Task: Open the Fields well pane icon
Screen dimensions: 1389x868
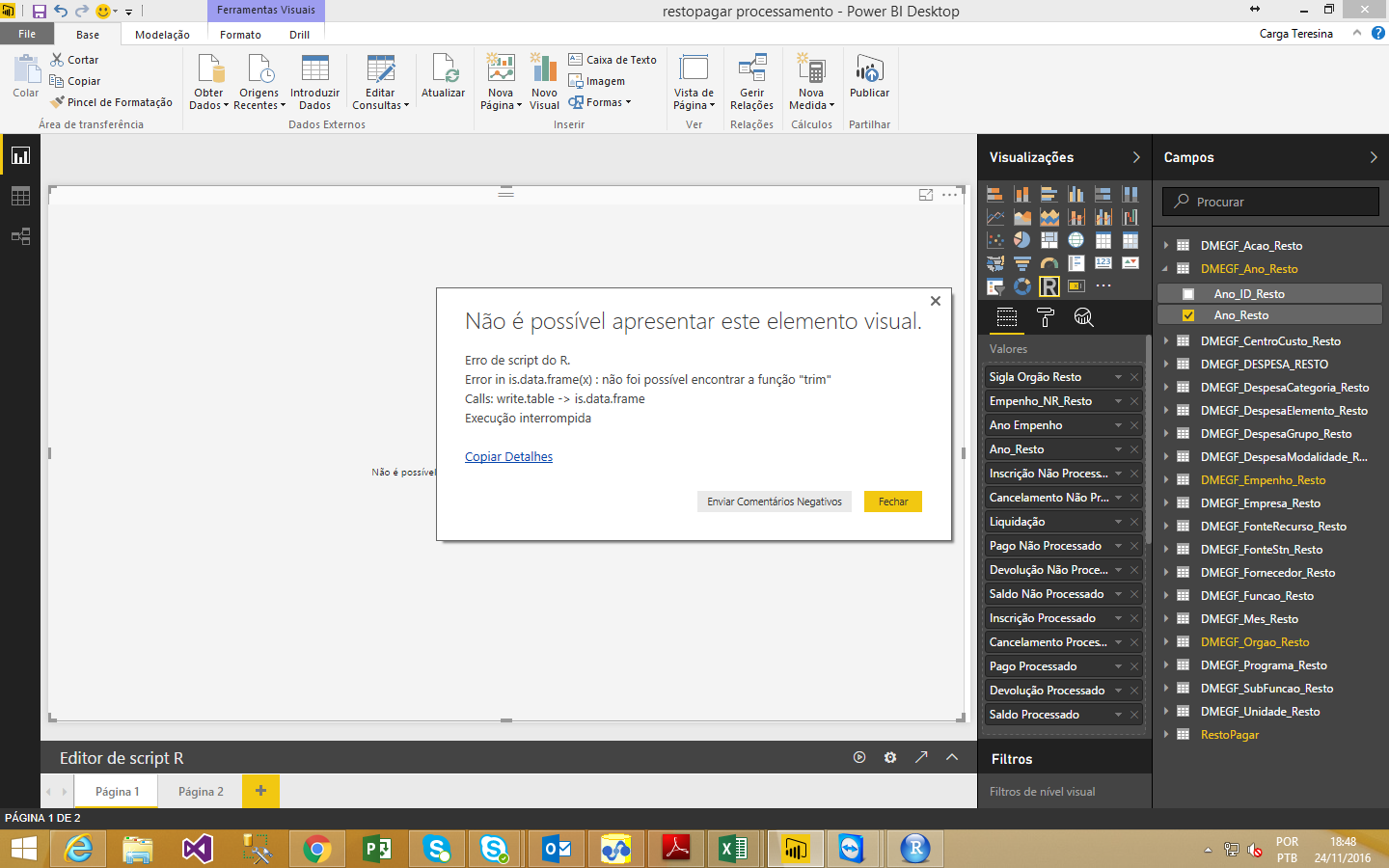Action: 1007,317
